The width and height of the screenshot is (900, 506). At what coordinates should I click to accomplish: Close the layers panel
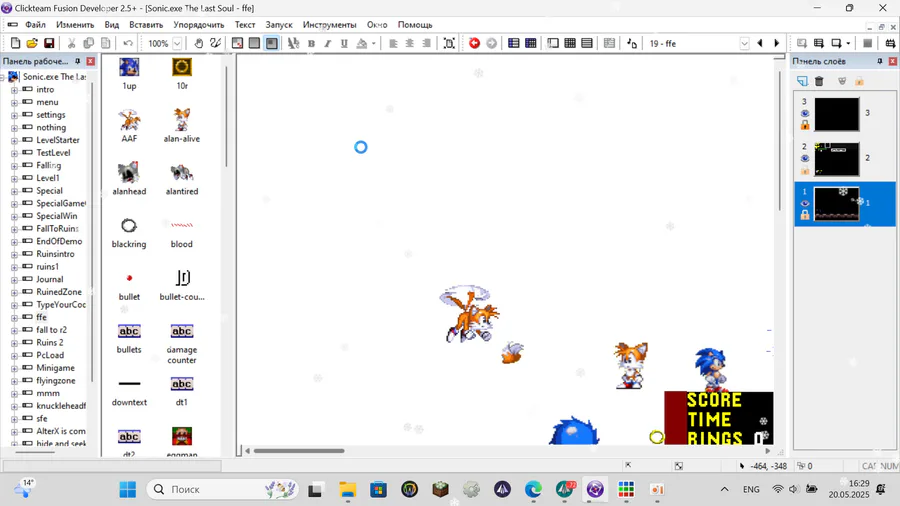[893, 61]
